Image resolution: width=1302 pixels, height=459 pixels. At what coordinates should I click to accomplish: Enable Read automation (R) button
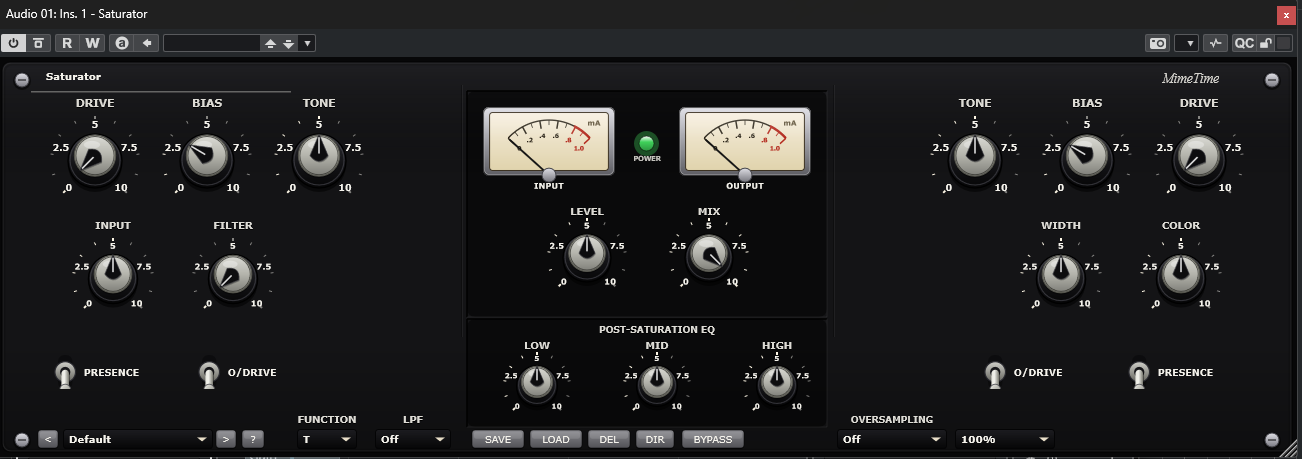click(67, 43)
